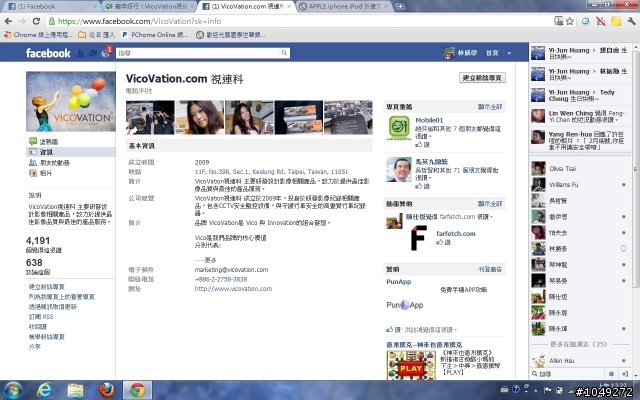The height and width of the screenshot is (400, 640).
Task: Switch to the APPLE iphone iPod tab
Action: click(343, 7)
